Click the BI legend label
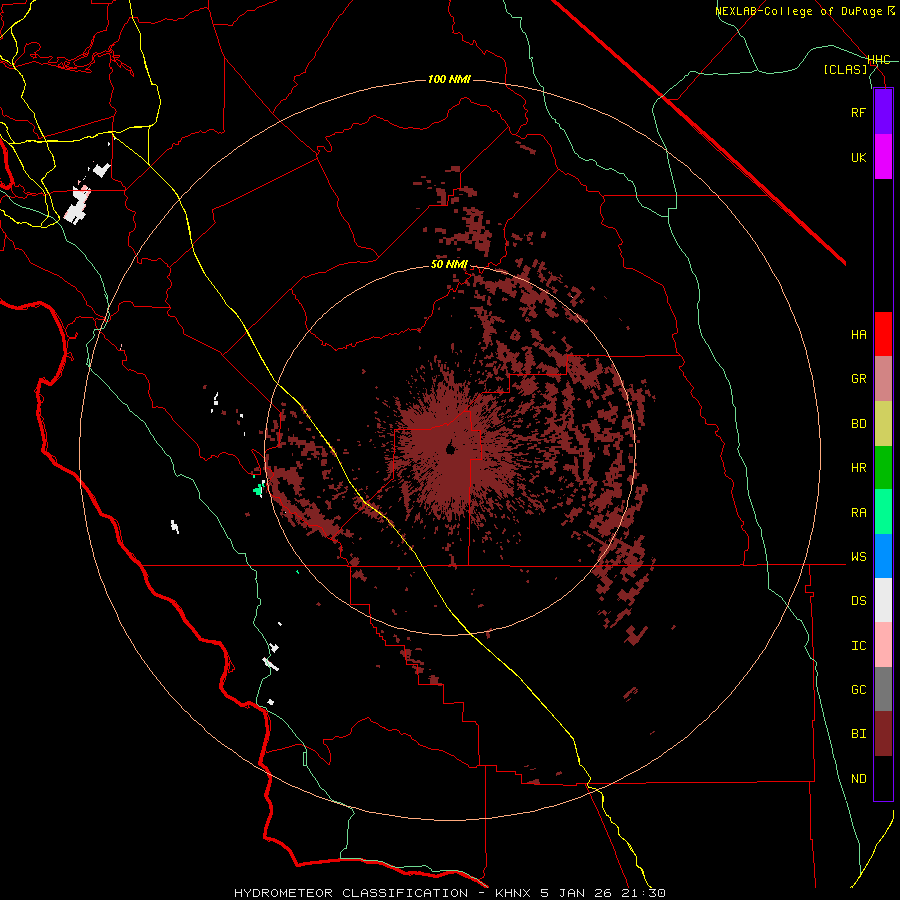The height and width of the screenshot is (900, 900). [858, 734]
